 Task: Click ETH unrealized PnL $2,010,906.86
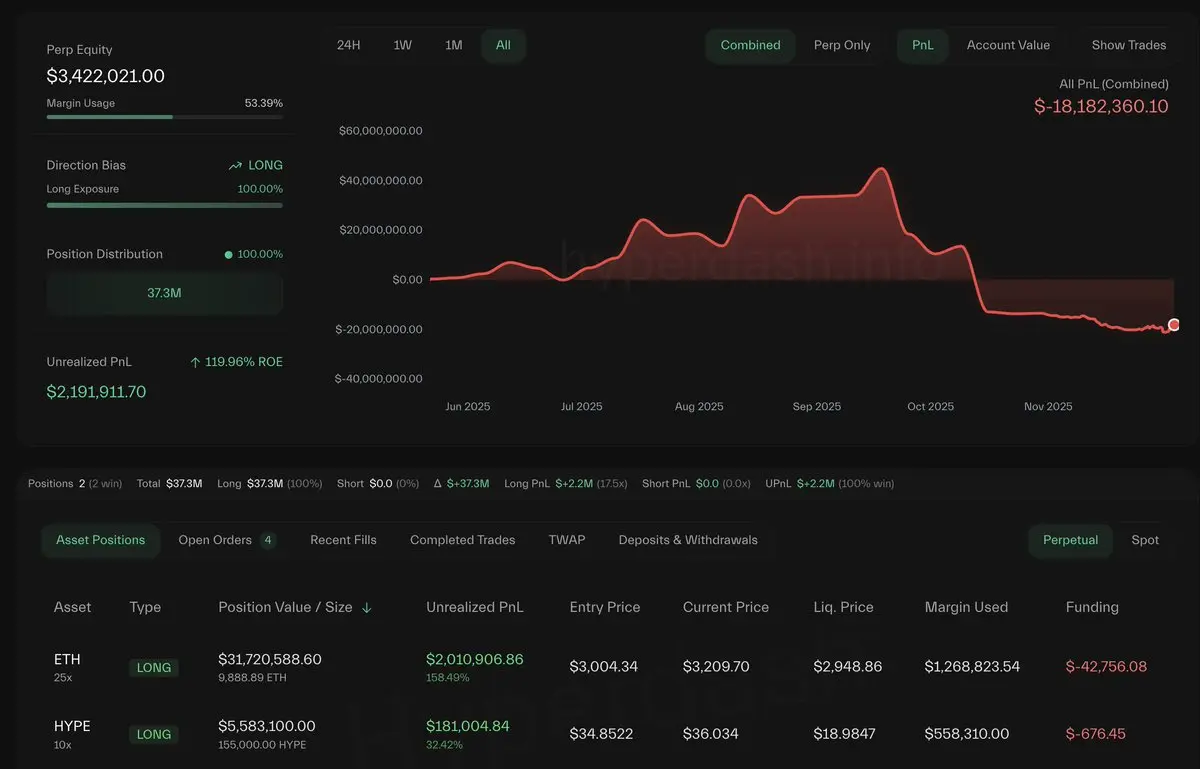pos(474,659)
